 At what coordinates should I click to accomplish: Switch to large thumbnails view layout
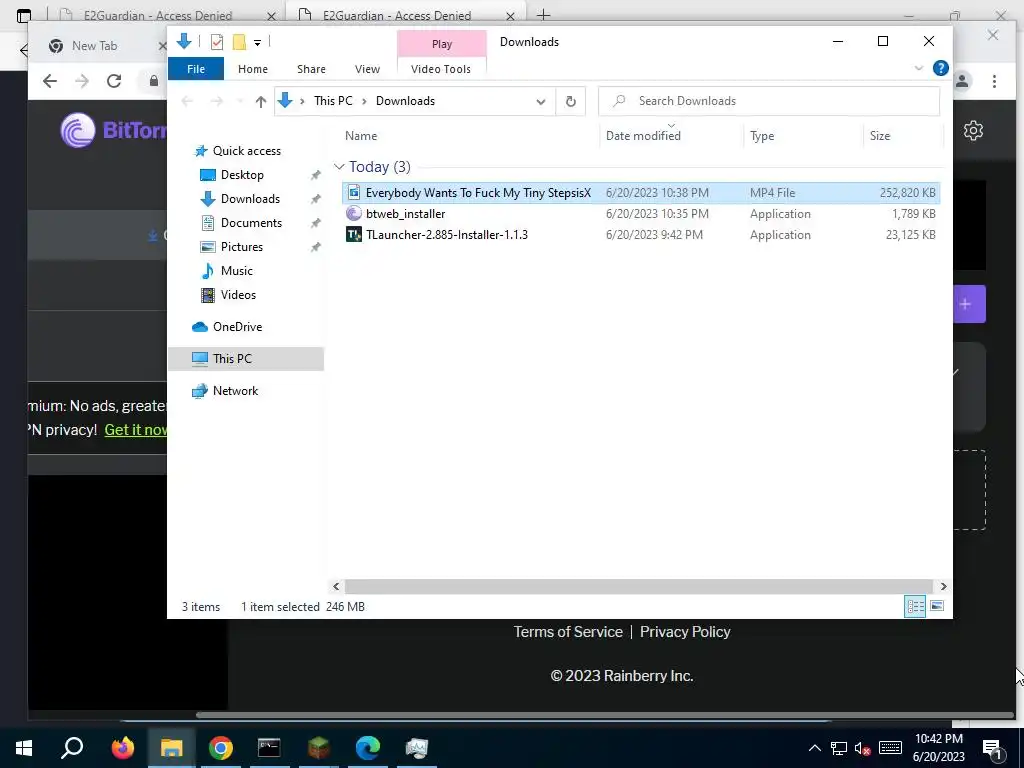[x=936, y=607]
